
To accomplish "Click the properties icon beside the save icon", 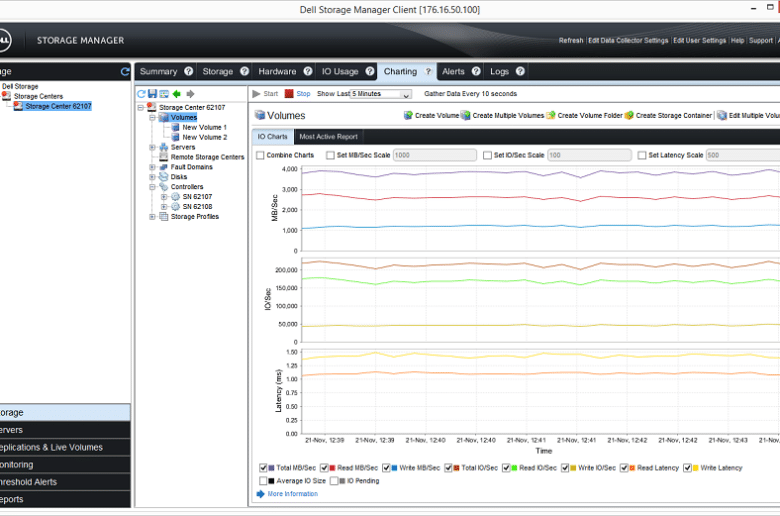I will tap(164, 94).
